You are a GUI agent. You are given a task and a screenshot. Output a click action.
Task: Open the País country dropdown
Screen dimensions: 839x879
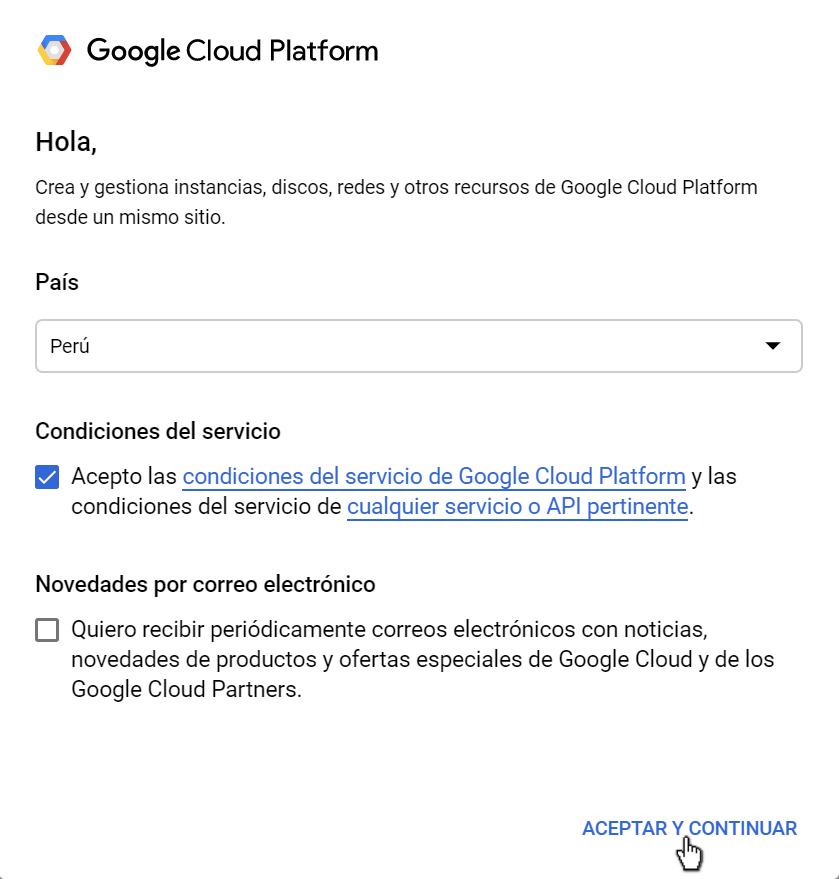click(419, 346)
